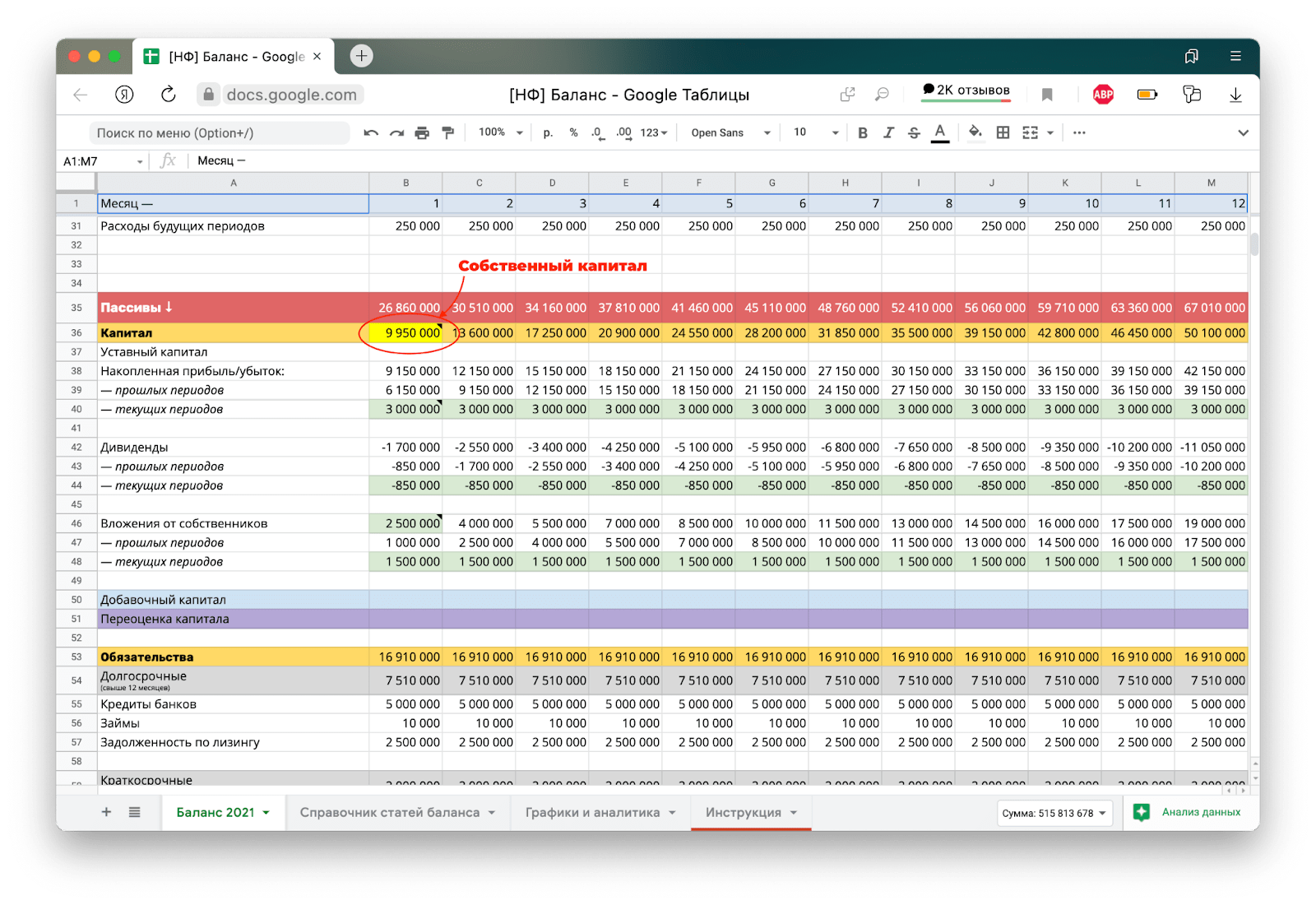Toggle strikethrough formatting

click(914, 132)
